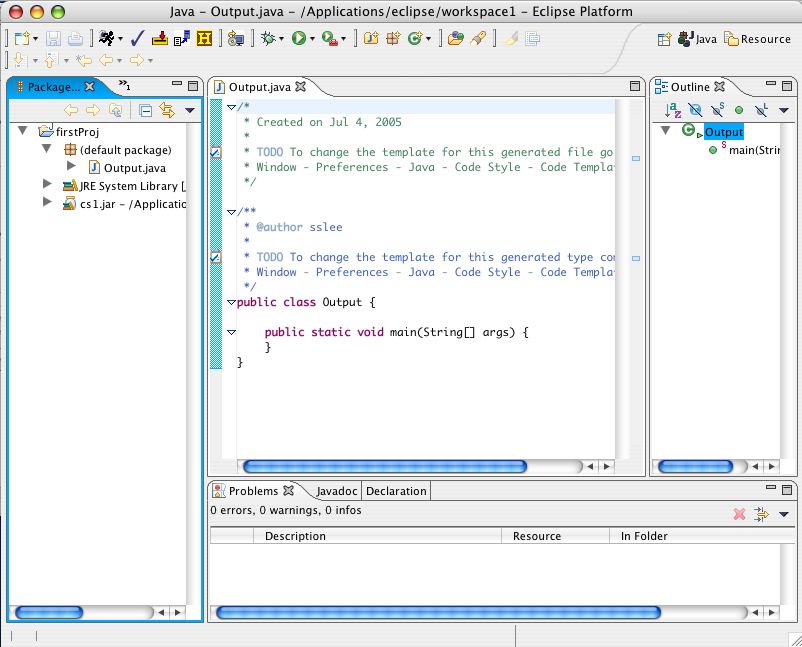Image resolution: width=802 pixels, height=647 pixels.
Task: Click the editor's horizontal scrollbar thumb
Action: point(384,466)
